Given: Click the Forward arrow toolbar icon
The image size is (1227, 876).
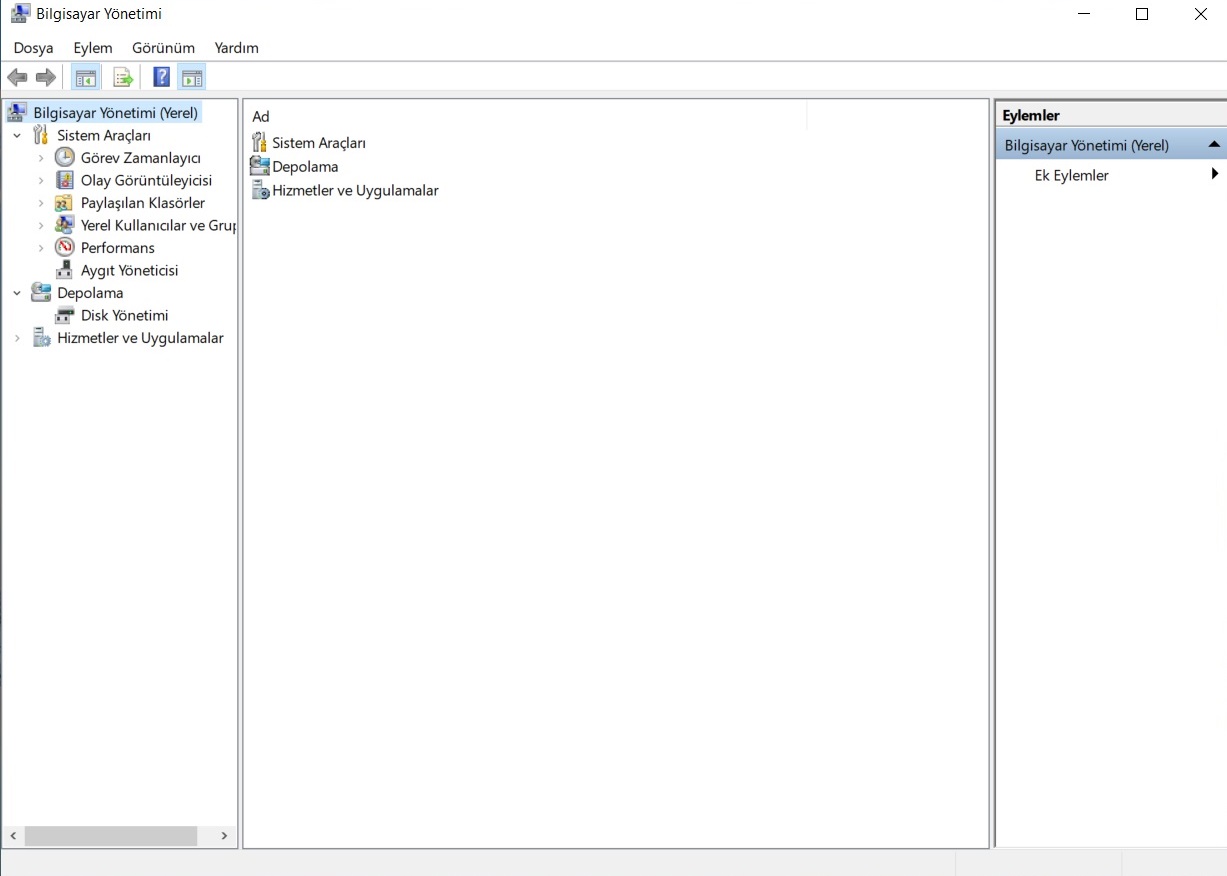Looking at the screenshot, I should pos(45,77).
